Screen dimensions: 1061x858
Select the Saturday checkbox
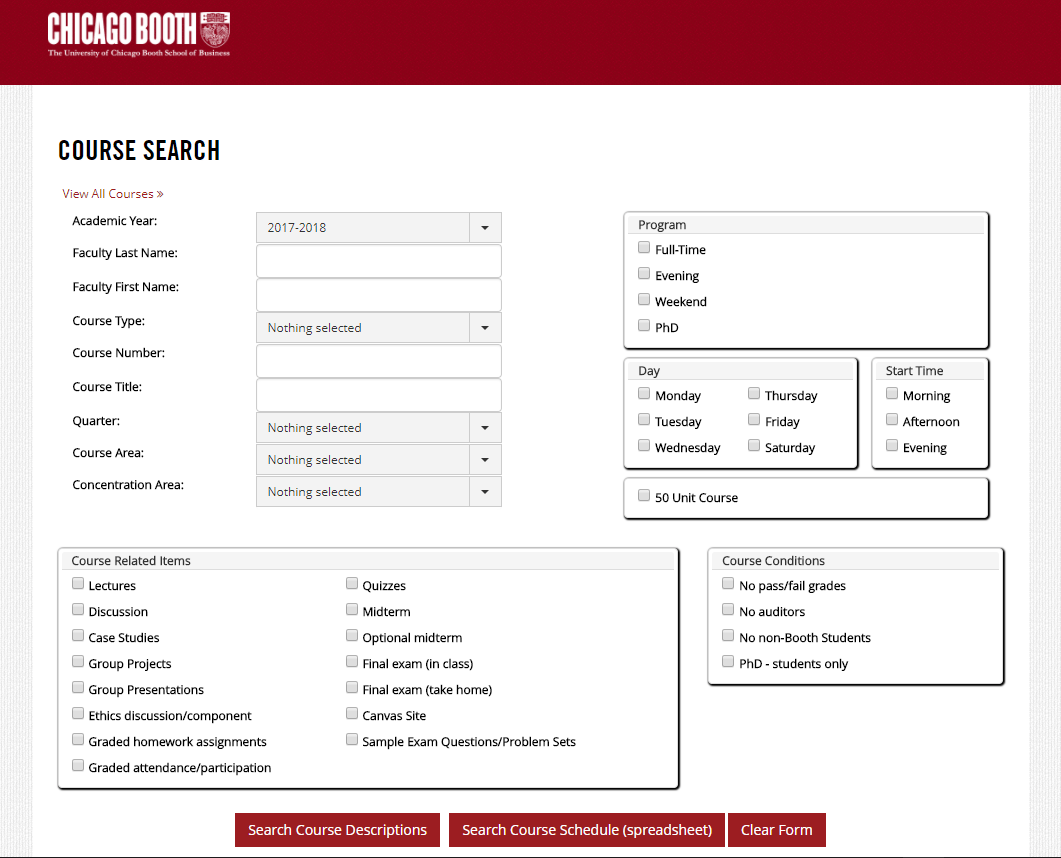[x=754, y=446]
